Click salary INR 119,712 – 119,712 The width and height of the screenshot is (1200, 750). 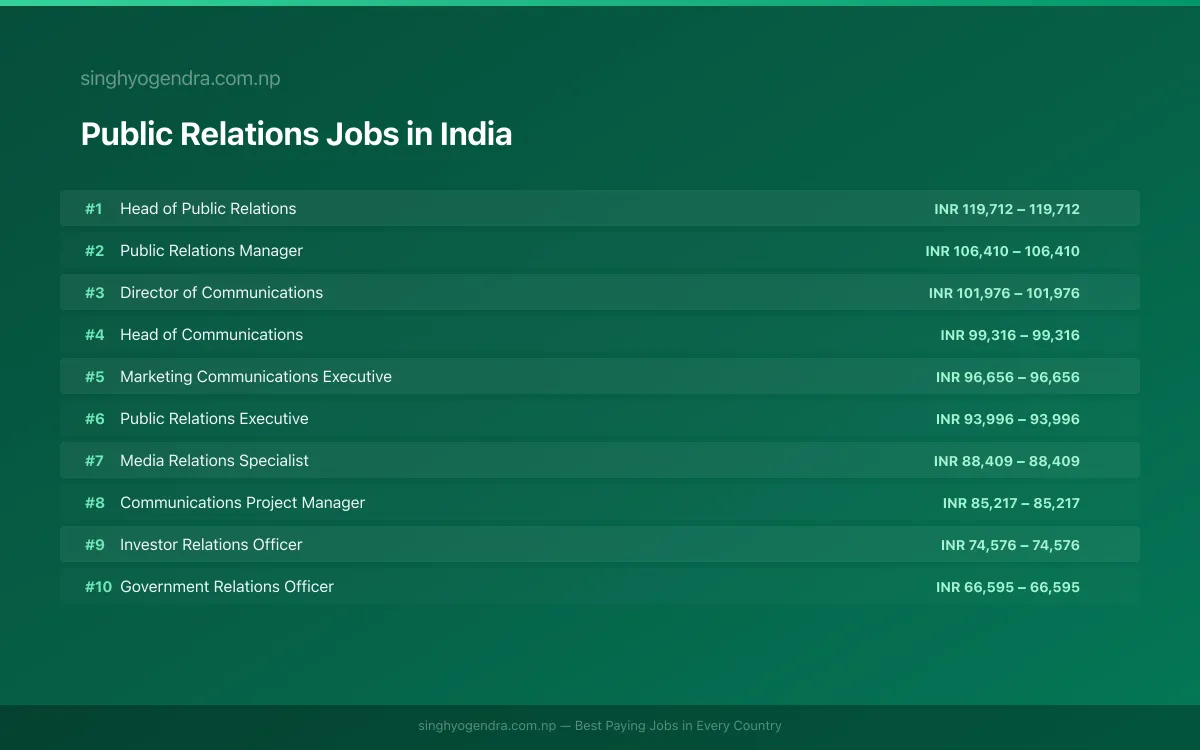1007,209
